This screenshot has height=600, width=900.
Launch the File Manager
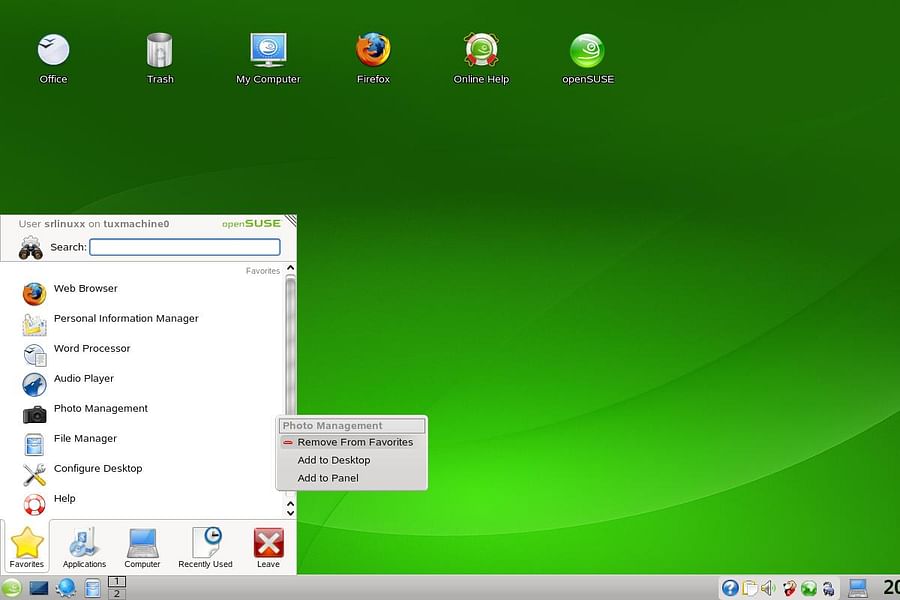(85, 438)
